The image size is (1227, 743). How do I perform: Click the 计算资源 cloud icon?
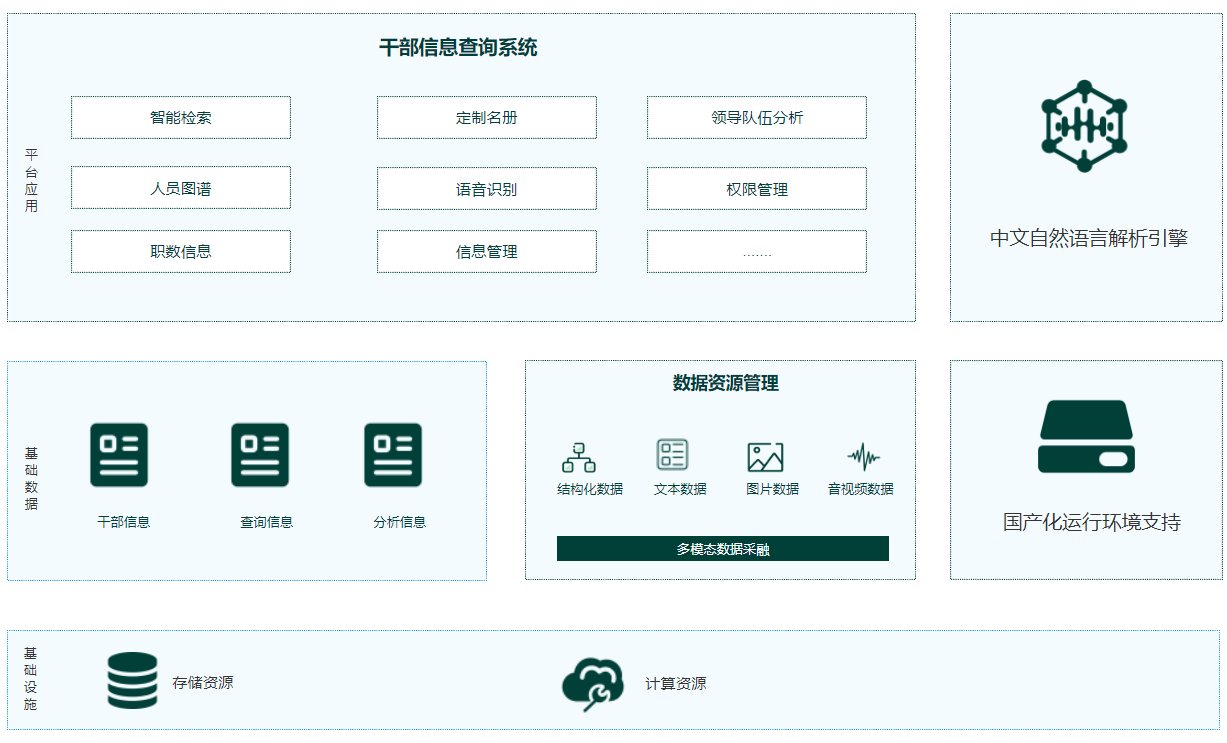click(x=593, y=684)
